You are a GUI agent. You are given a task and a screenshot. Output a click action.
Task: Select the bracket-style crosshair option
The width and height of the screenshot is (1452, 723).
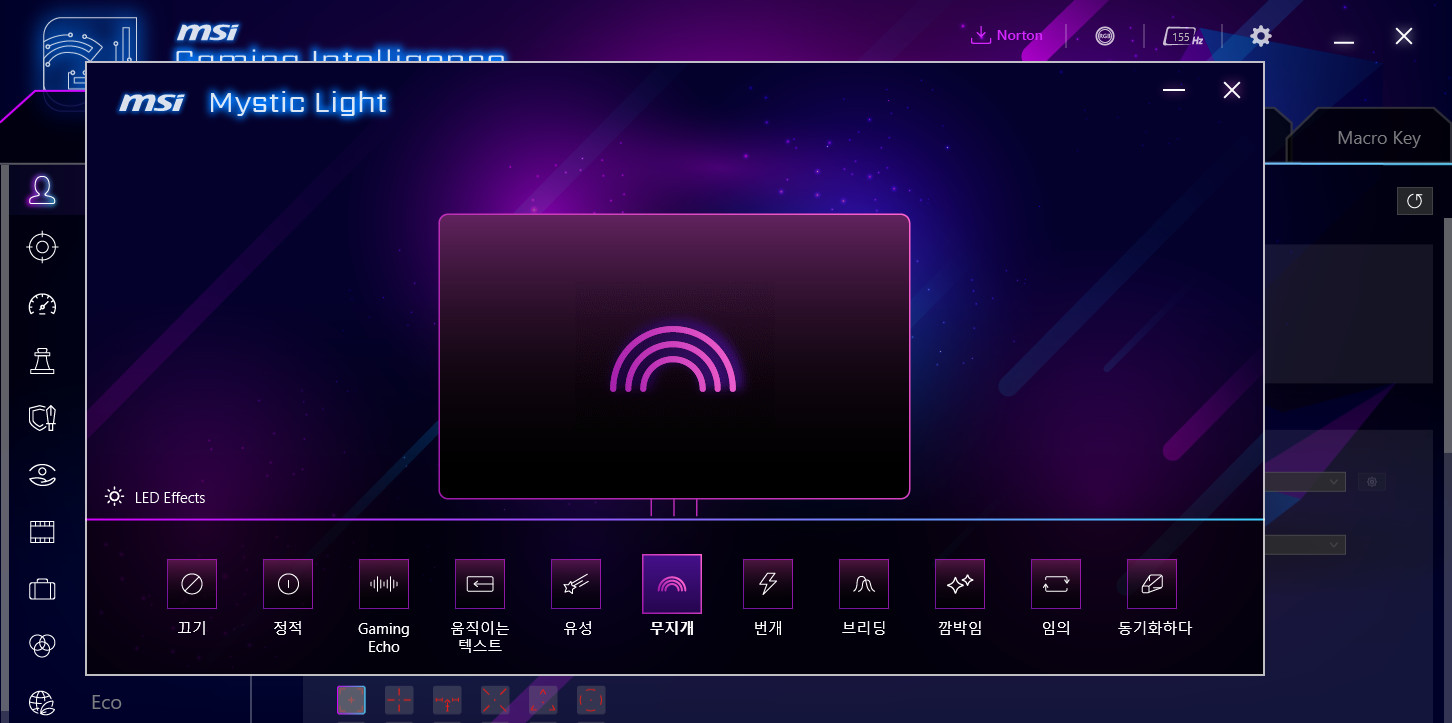(591, 700)
